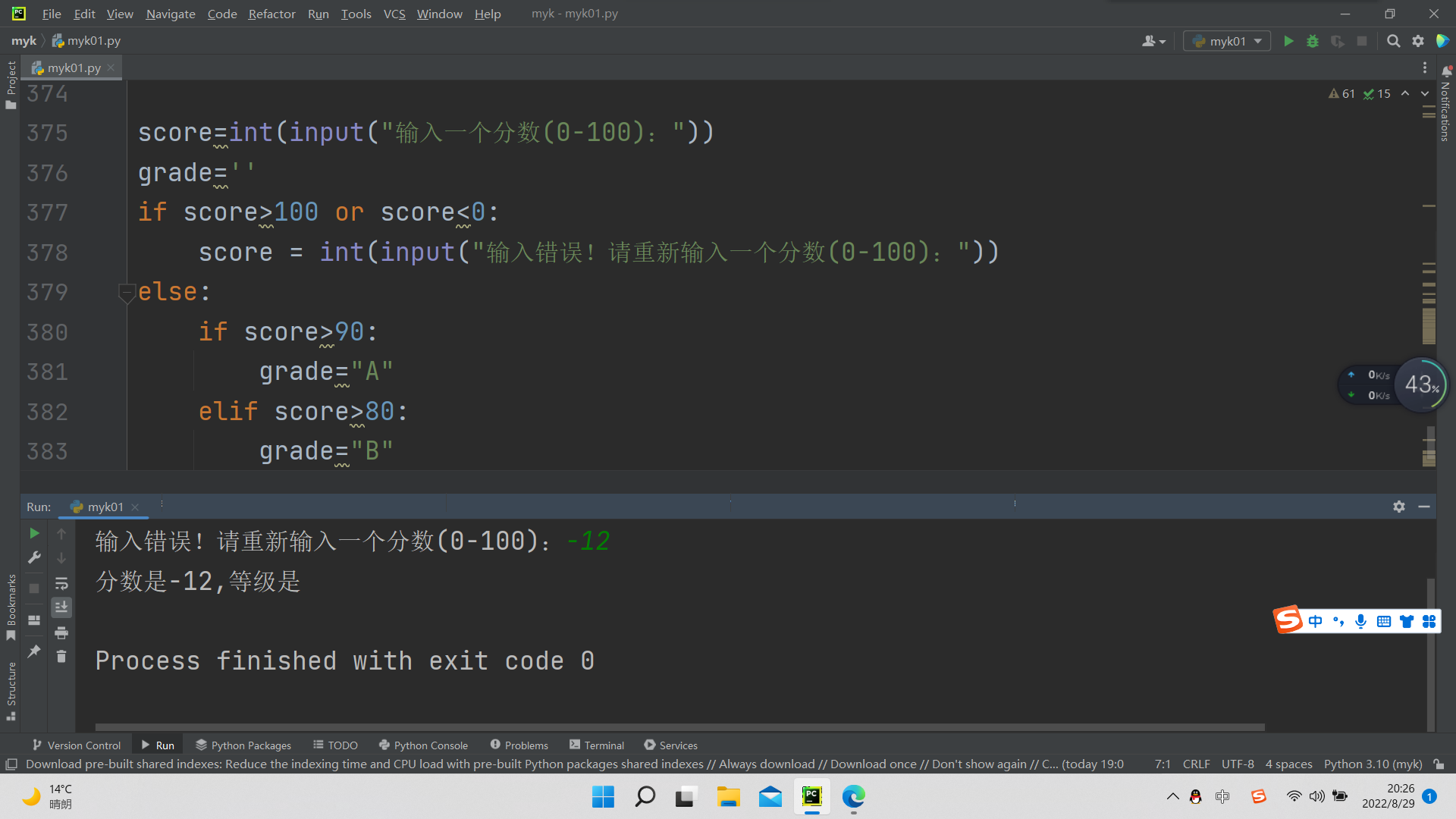Close the myk01.py editor tab
Screen dimensions: 1456x819
[x=111, y=67]
